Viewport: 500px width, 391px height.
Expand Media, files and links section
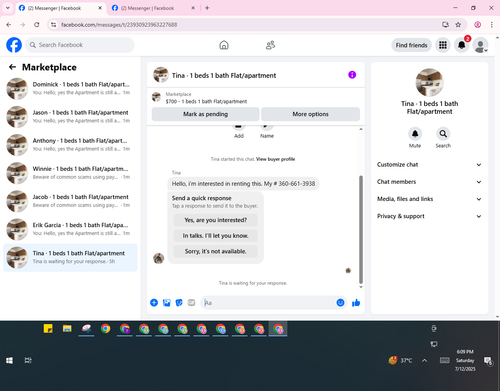coord(429,199)
